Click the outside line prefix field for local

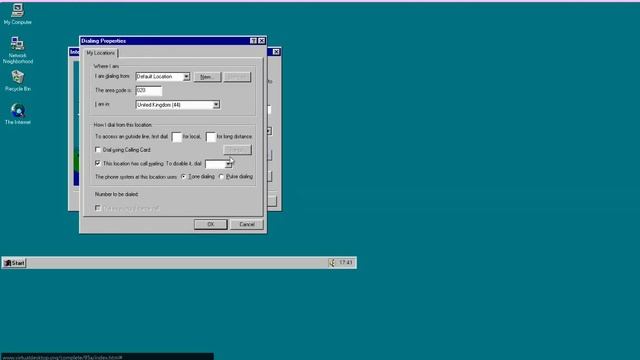(177, 137)
